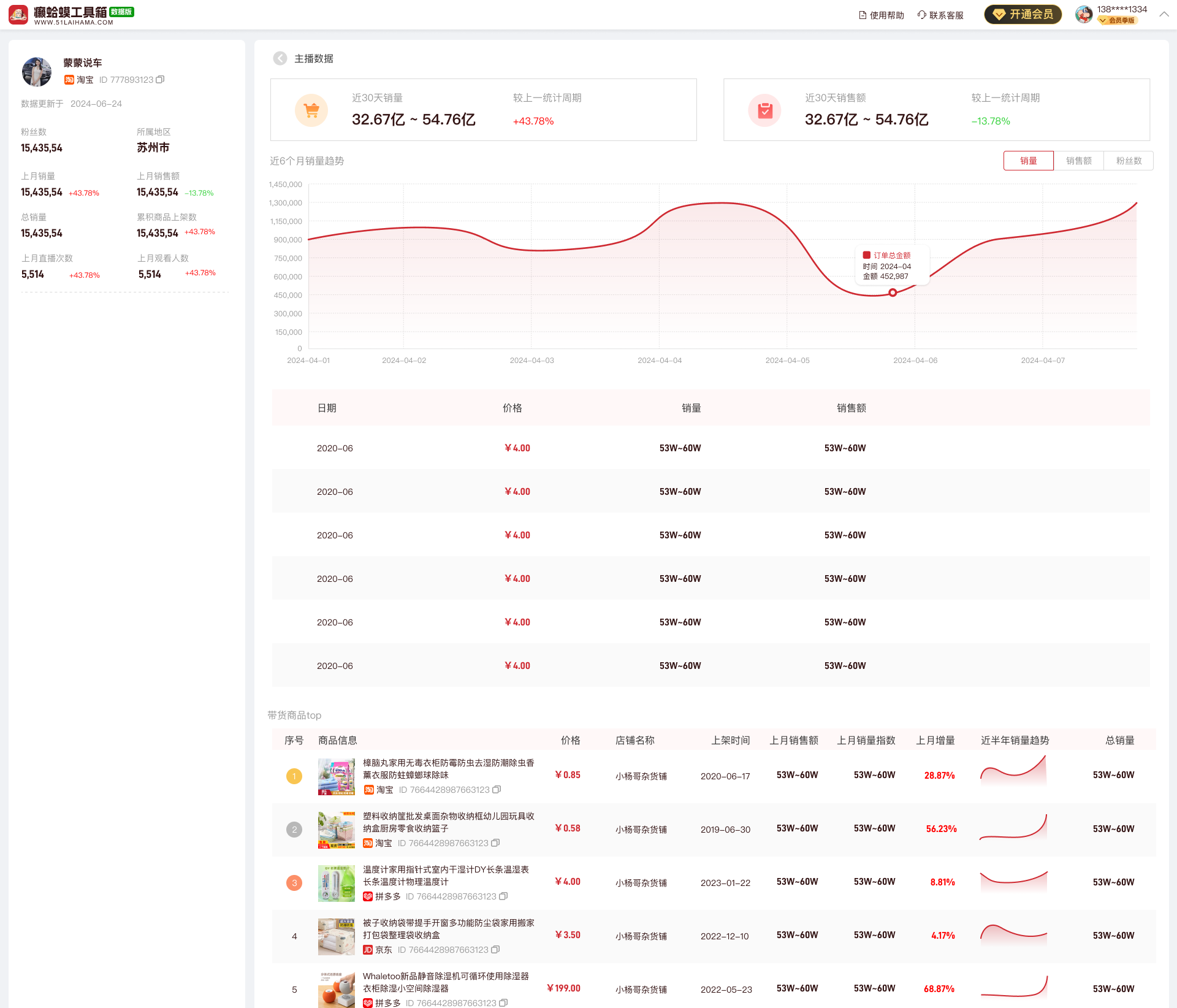The width and height of the screenshot is (1177, 1008).
Task: Copy the streamer ID 777893123
Action: pyautogui.click(x=161, y=80)
